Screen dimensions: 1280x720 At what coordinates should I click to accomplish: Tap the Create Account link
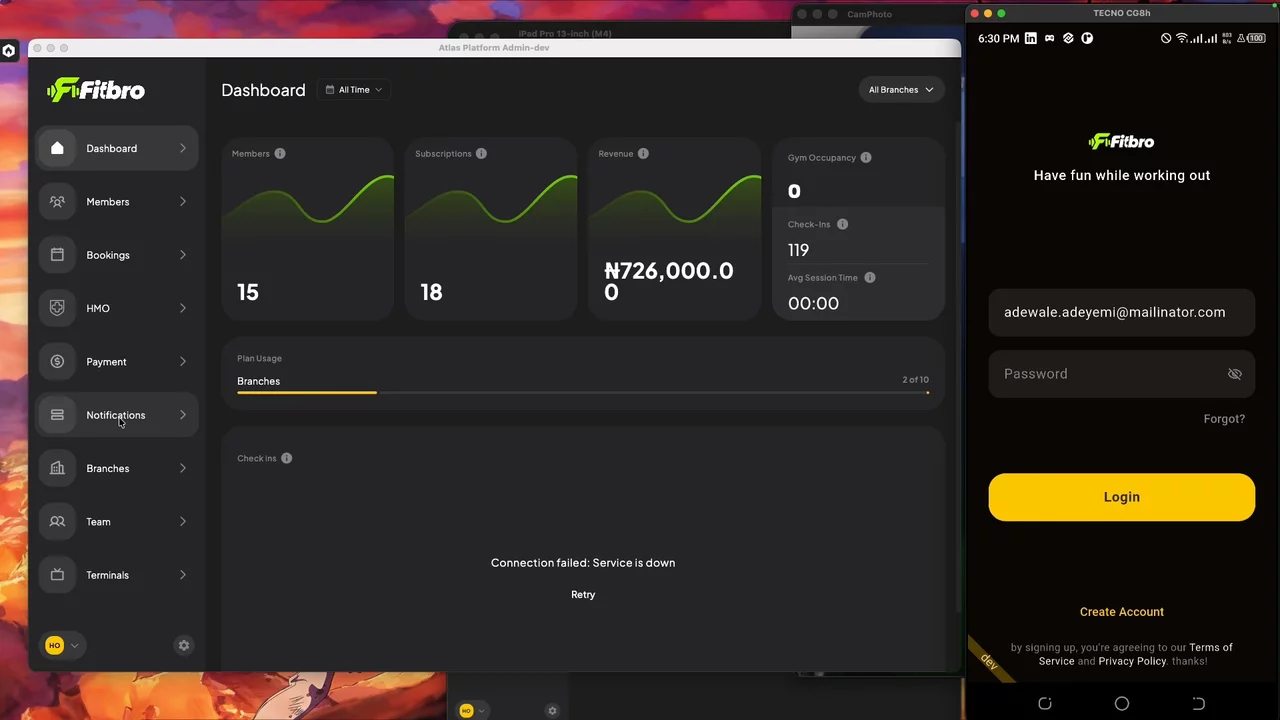pos(1122,612)
